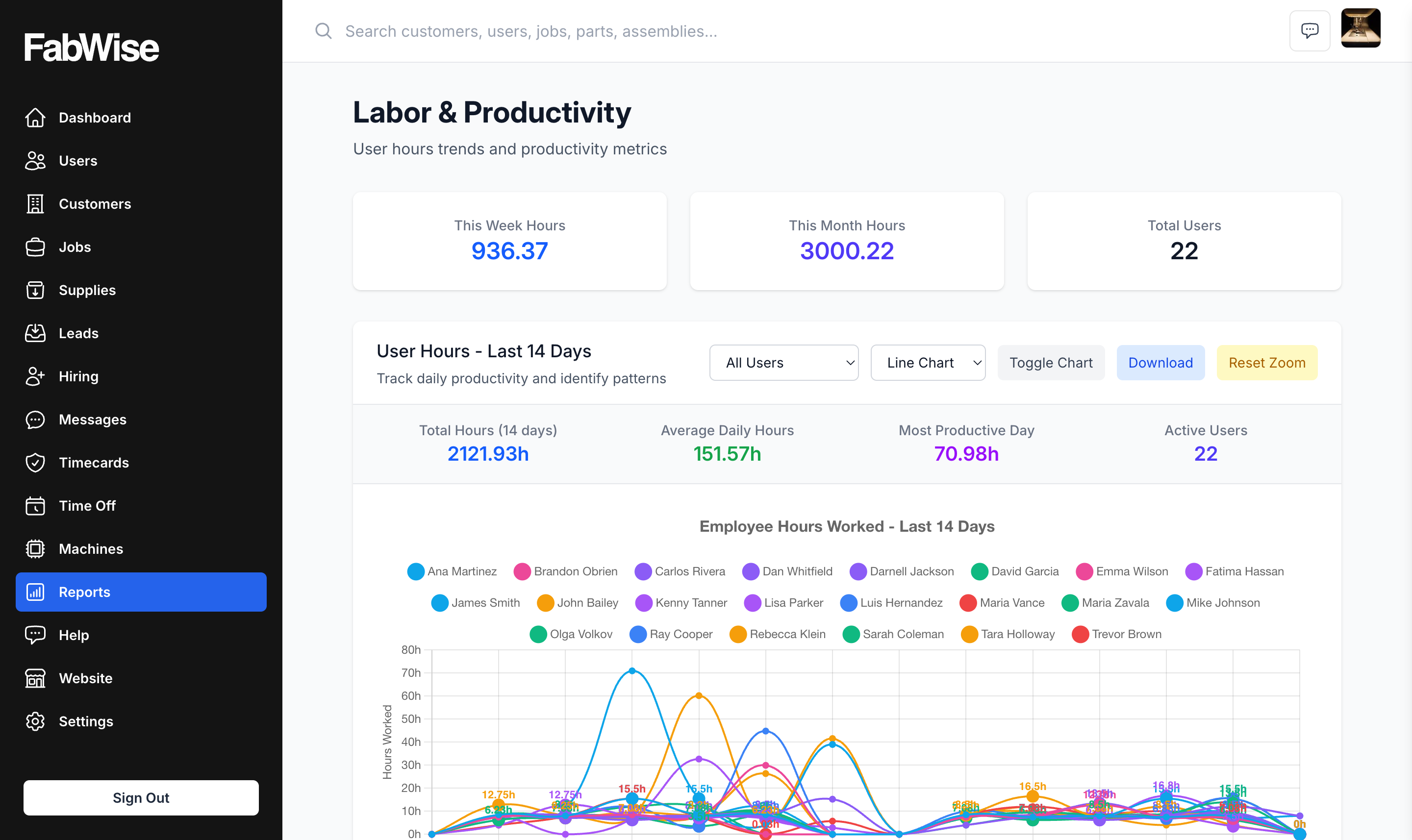Toggle Dan Whitfield legend entry
The image size is (1412, 840).
click(x=787, y=571)
